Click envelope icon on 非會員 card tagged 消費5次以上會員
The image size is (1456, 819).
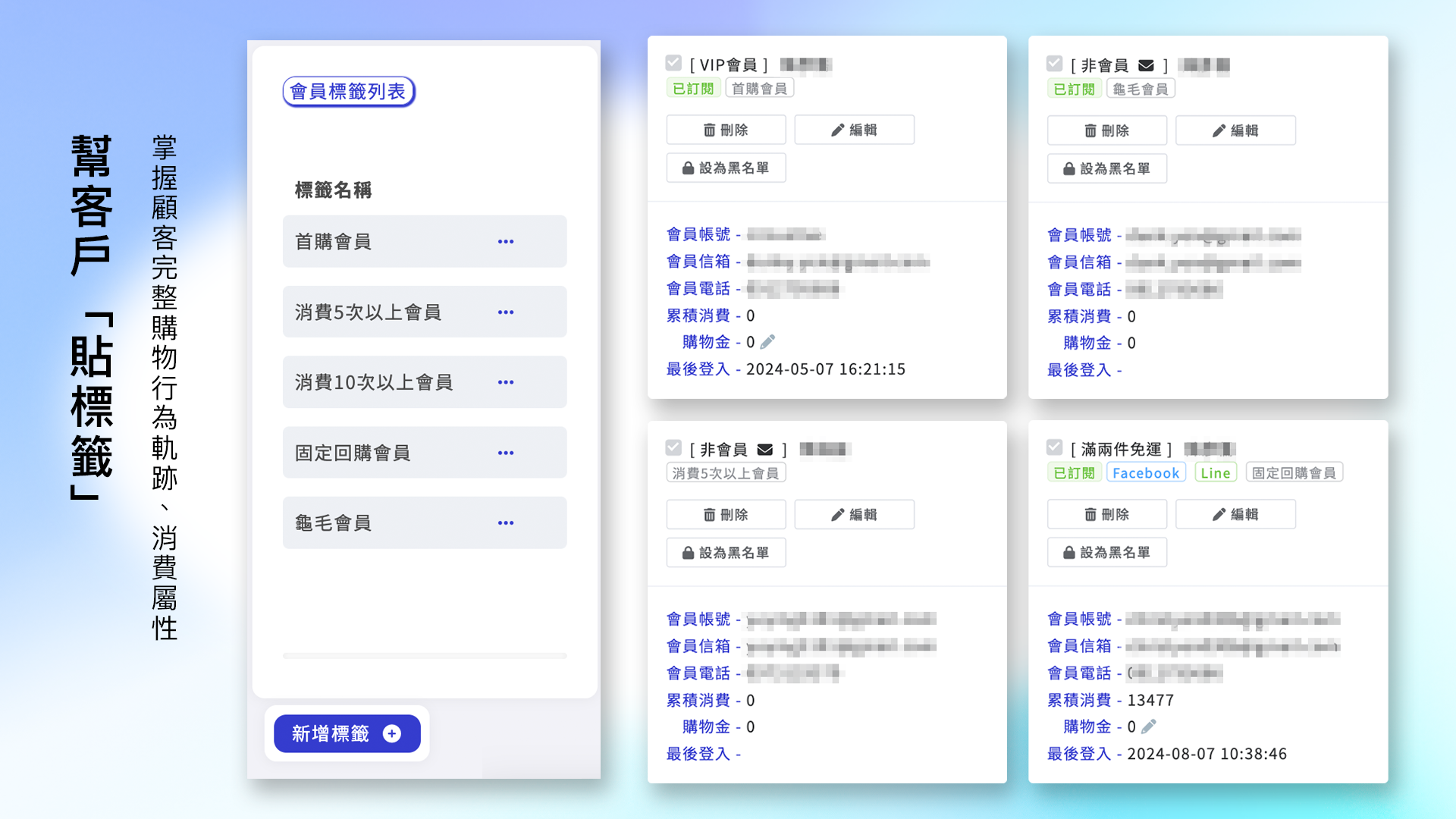coord(765,450)
